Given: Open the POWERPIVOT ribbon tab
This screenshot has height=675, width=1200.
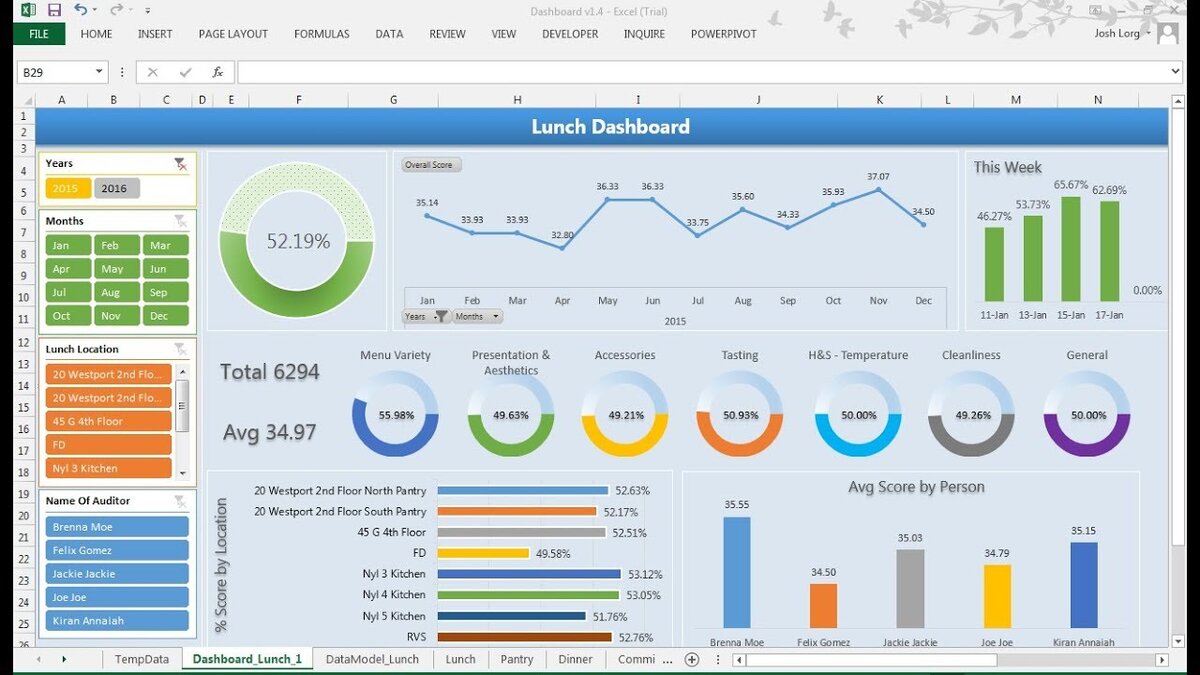Looking at the screenshot, I should pos(723,33).
